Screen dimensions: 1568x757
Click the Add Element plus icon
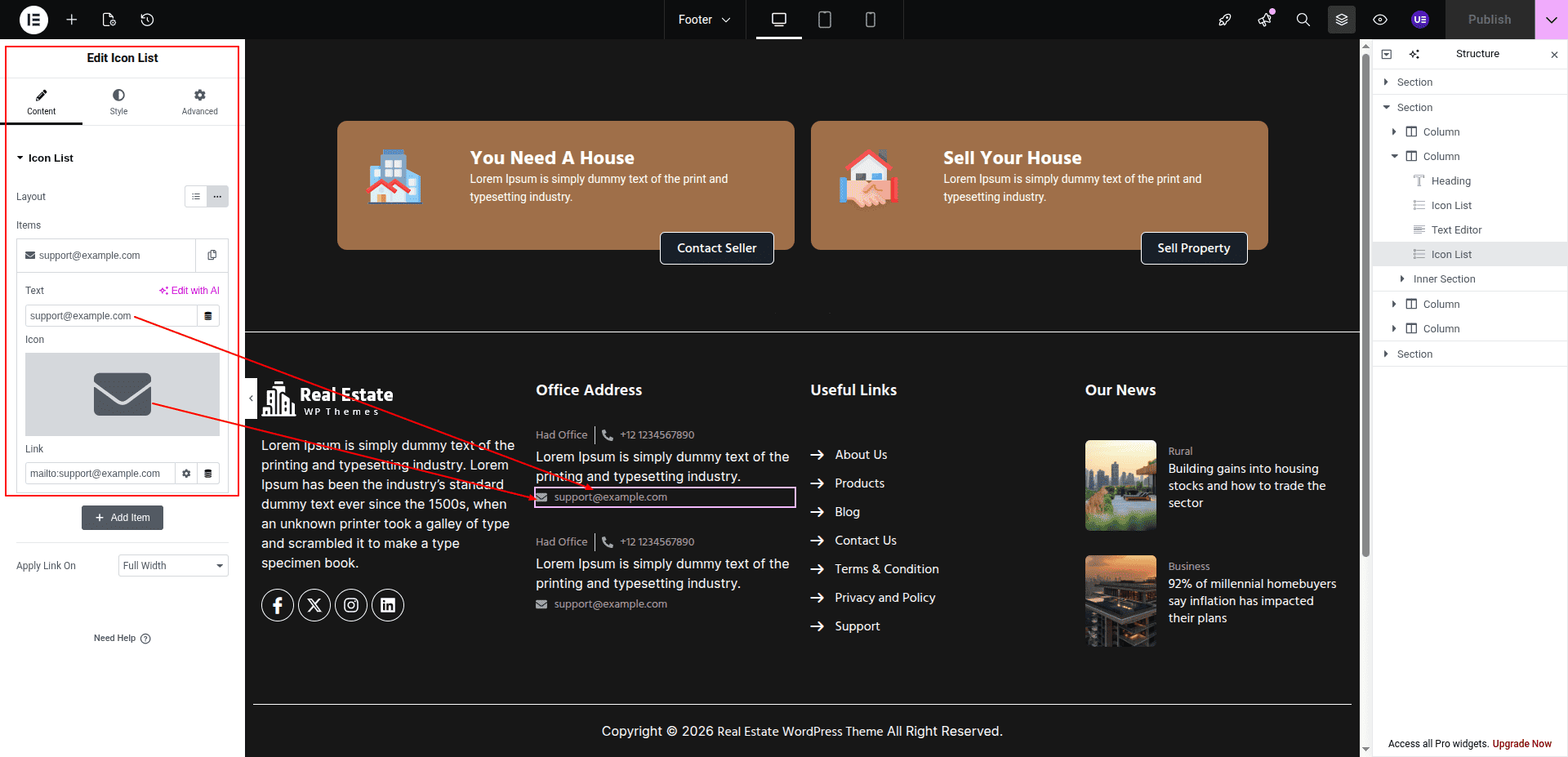[x=72, y=20]
